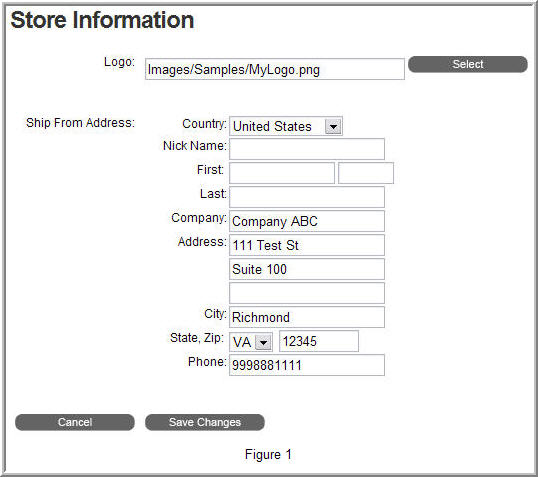Click the Select logo button
538x477 pixels.
click(x=468, y=64)
